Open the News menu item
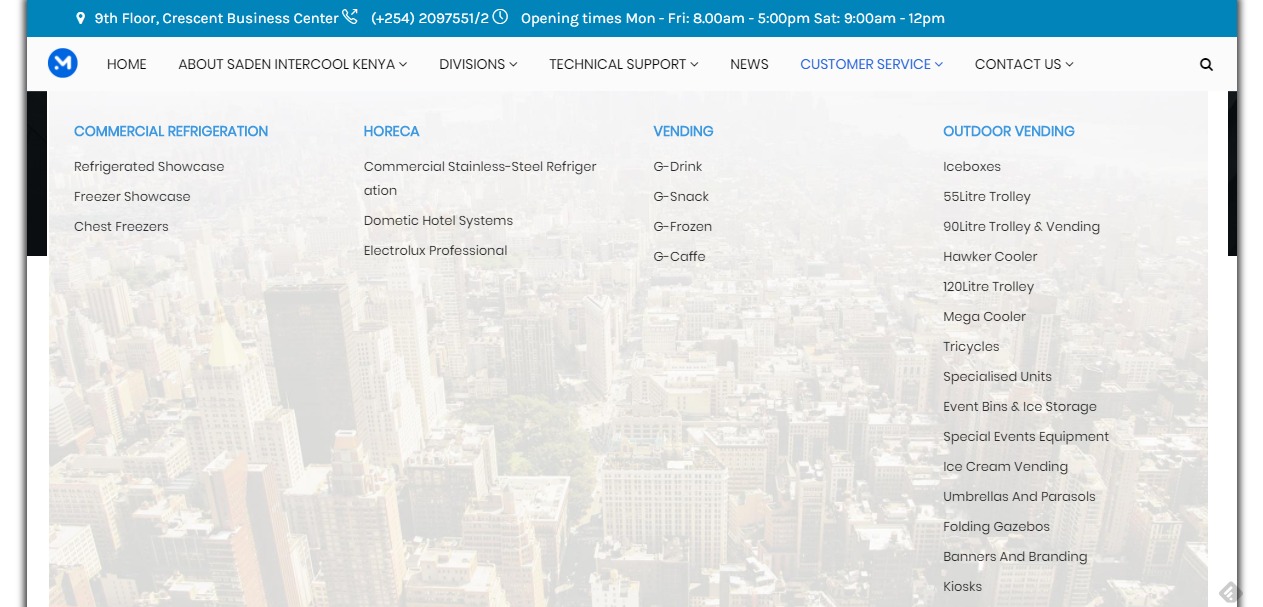Viewport: 1263px width, 607px height. point(749,64)
